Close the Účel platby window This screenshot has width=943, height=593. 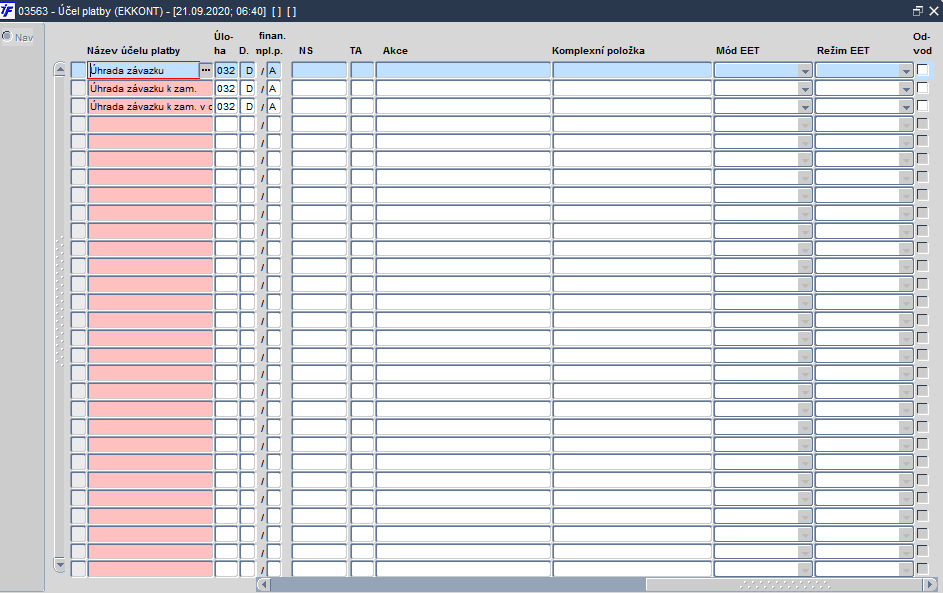(933, 11)
